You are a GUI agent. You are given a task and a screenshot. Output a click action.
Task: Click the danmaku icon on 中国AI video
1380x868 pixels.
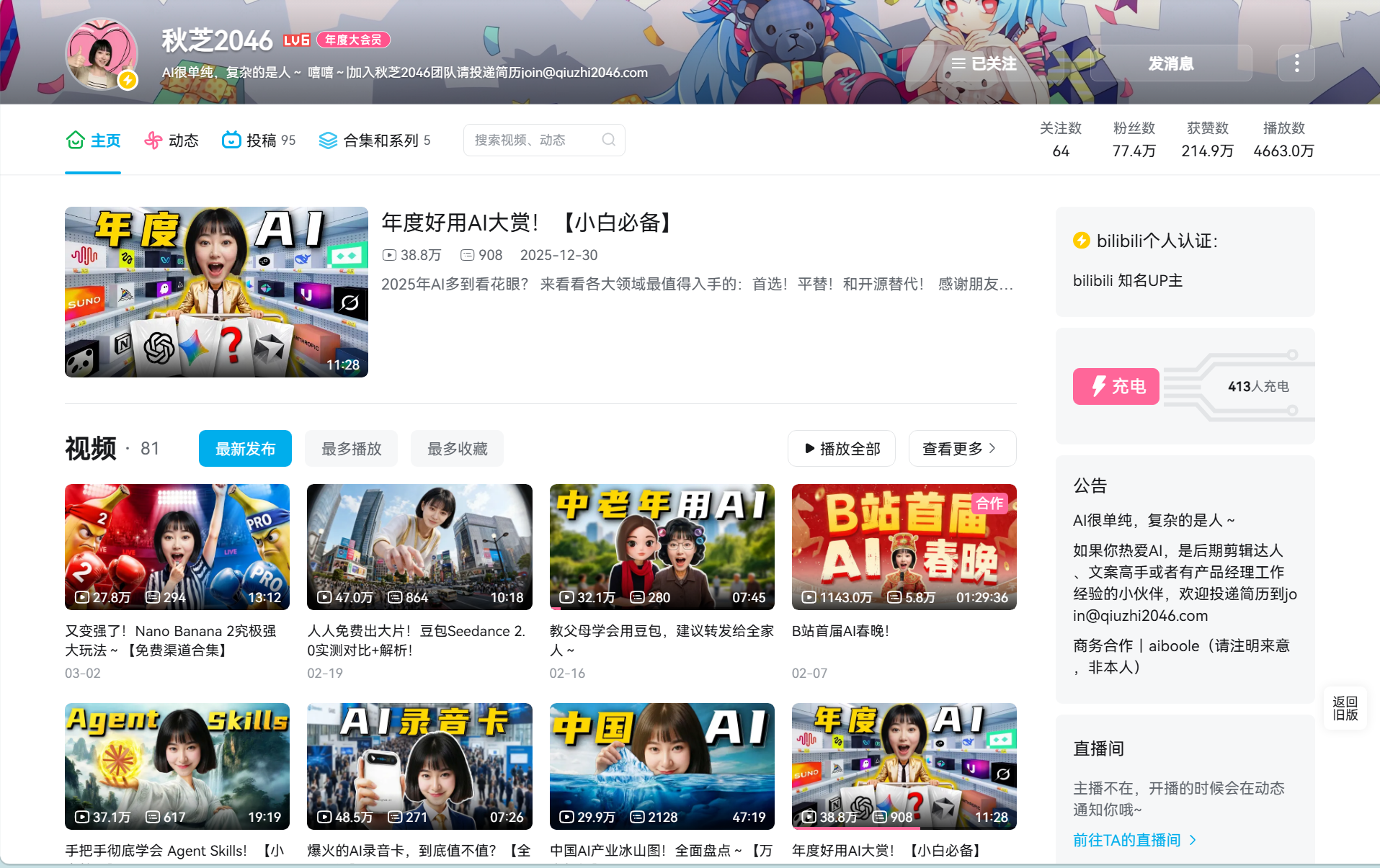[x=637, y=817]
